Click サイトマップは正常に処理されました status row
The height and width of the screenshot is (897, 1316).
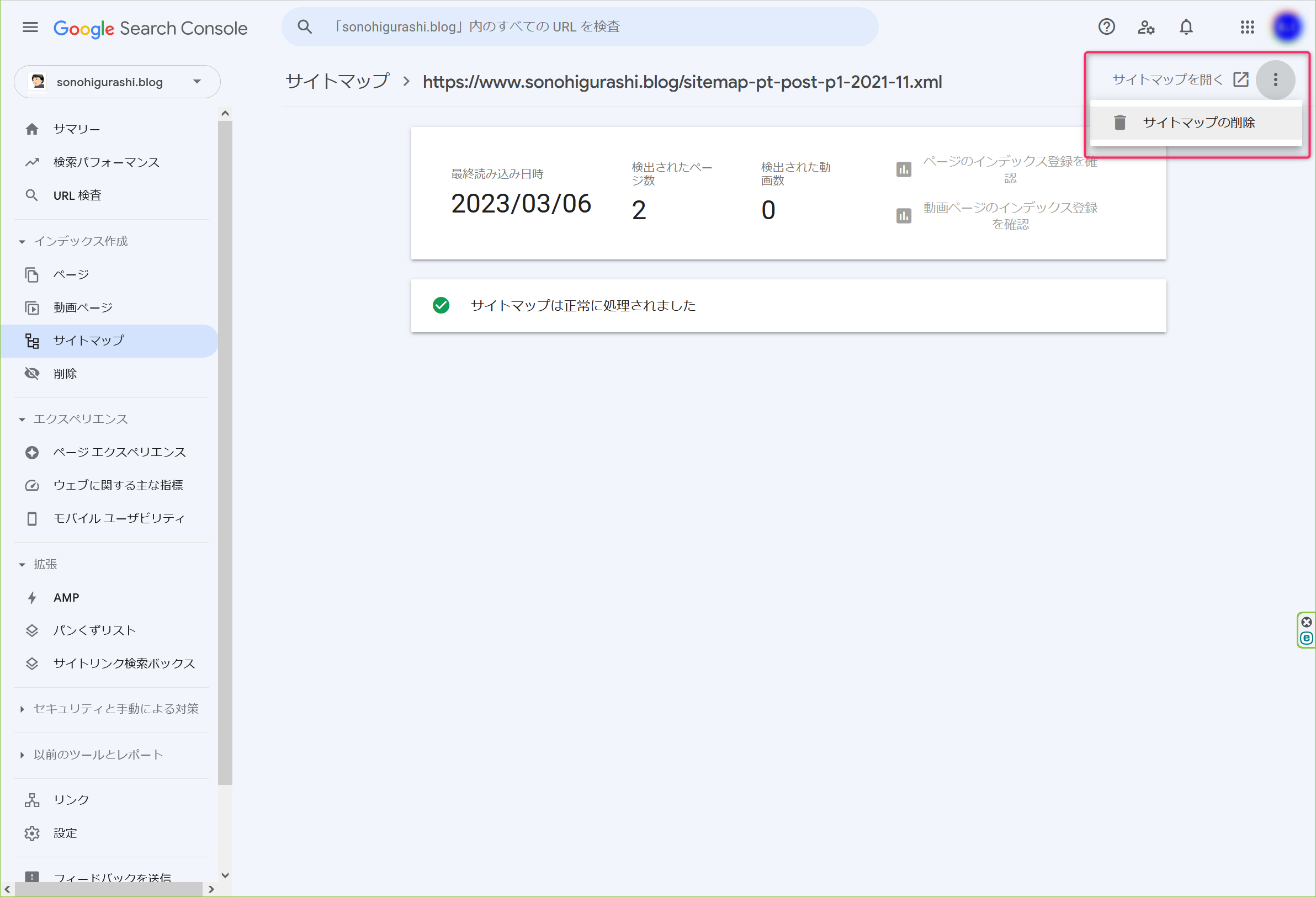788,305
